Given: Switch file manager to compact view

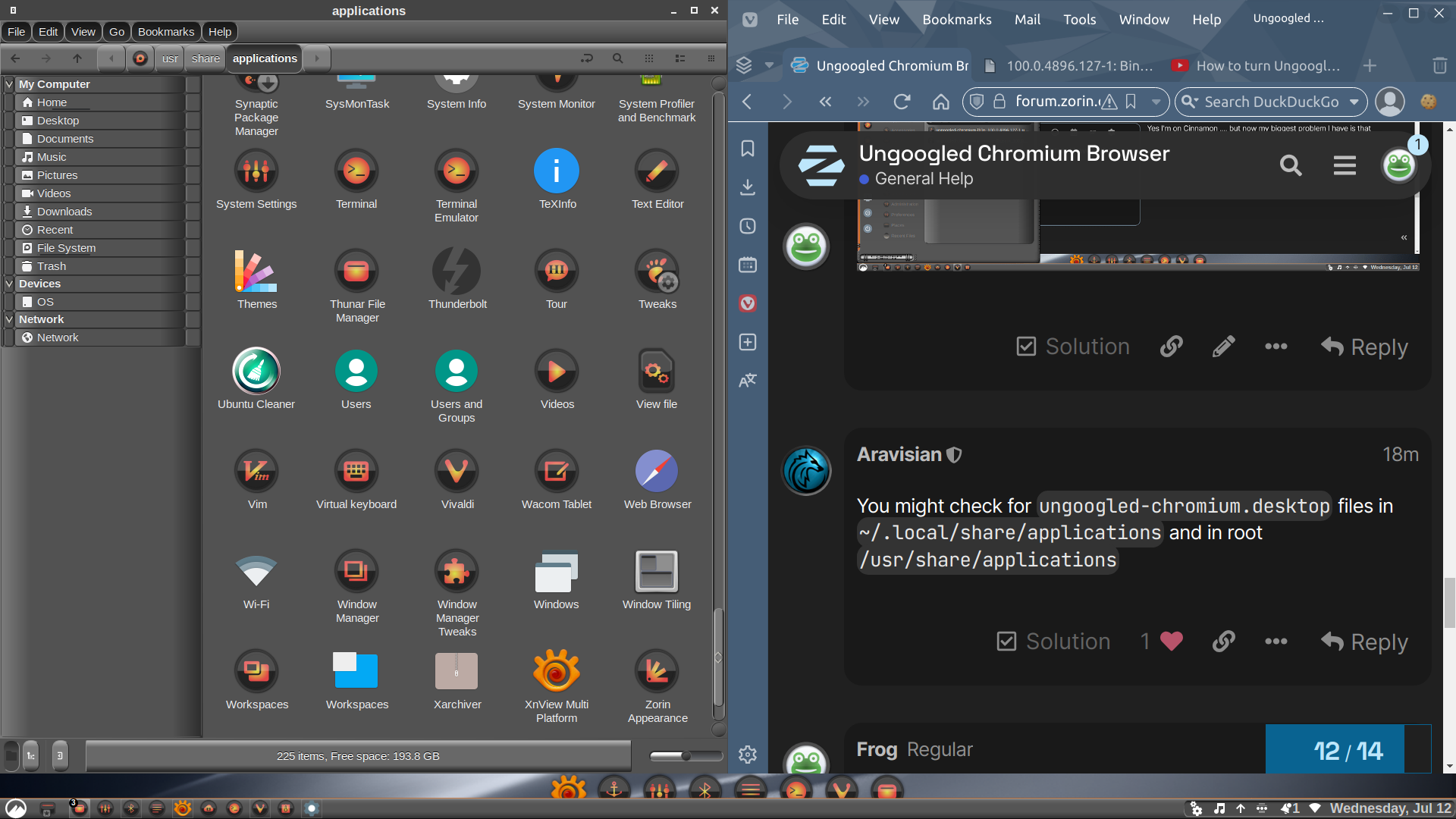Looking at the screenshot, I should click(711, 58).
